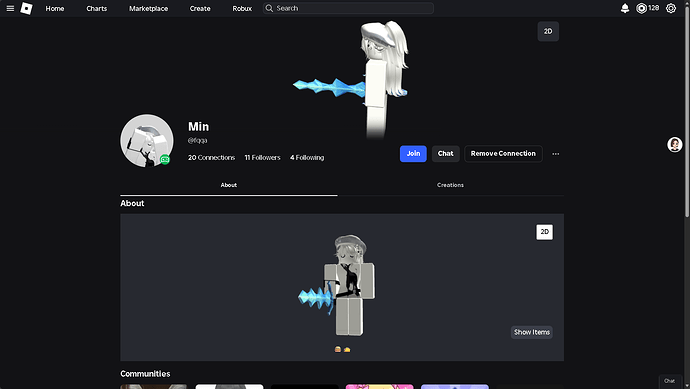Click the Communities heading

pos(145,374)
